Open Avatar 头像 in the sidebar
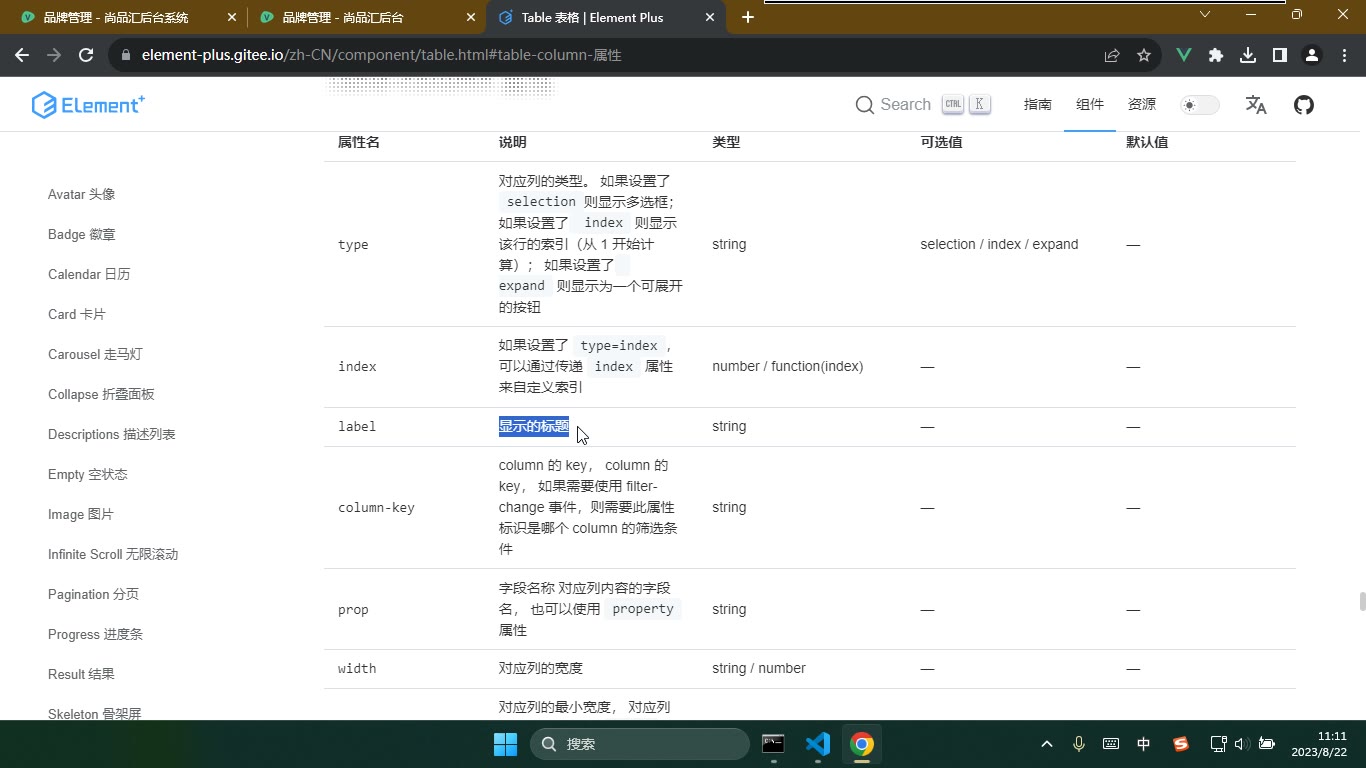 tap(82, 194)
